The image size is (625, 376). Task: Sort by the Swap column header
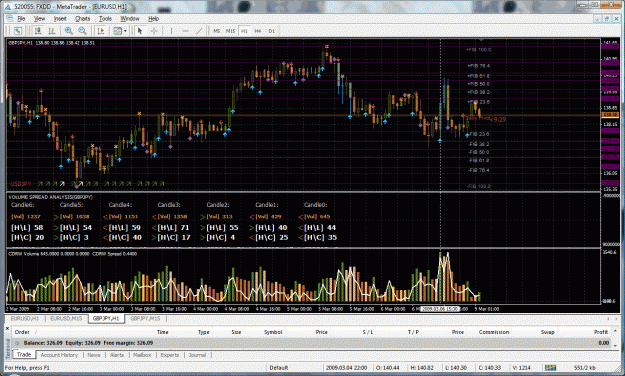point(548,332)
